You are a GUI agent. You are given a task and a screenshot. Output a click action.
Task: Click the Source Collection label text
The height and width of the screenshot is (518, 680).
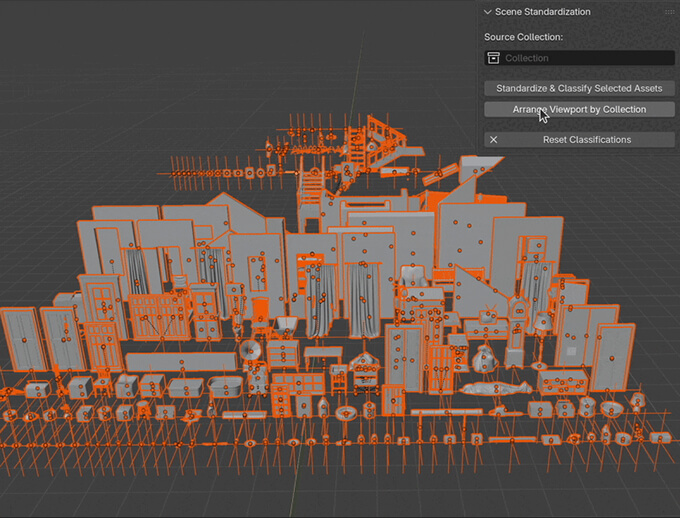pos(524,37)
